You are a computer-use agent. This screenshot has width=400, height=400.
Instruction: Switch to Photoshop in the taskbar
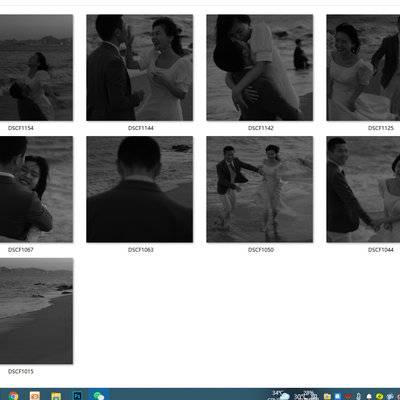pos(77,396)
